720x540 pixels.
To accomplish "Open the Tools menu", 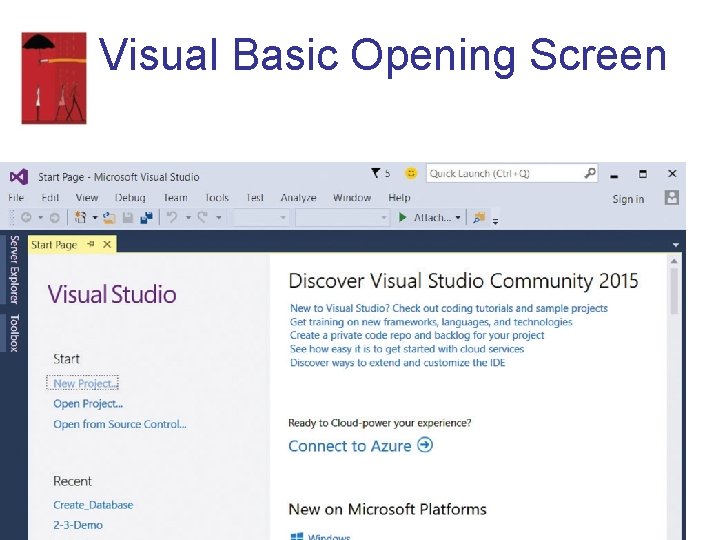I will pos(217,197).
